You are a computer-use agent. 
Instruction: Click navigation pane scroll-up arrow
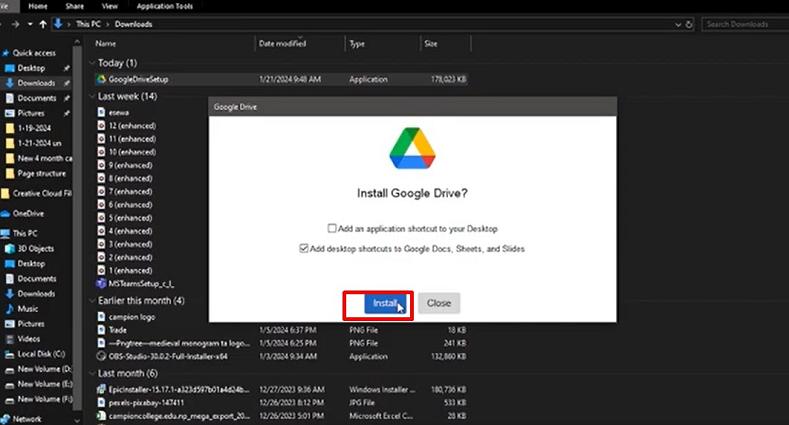click(x=77, y=42)
